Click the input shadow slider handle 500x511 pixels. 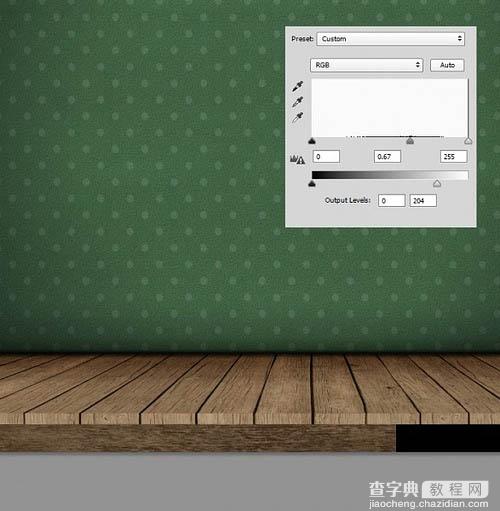click(x=312, y=141)
